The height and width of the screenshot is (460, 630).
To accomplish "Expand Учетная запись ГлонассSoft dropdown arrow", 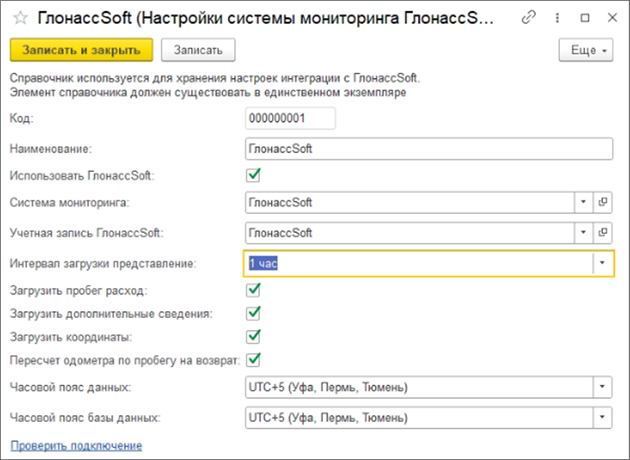I will coord(583,233).
